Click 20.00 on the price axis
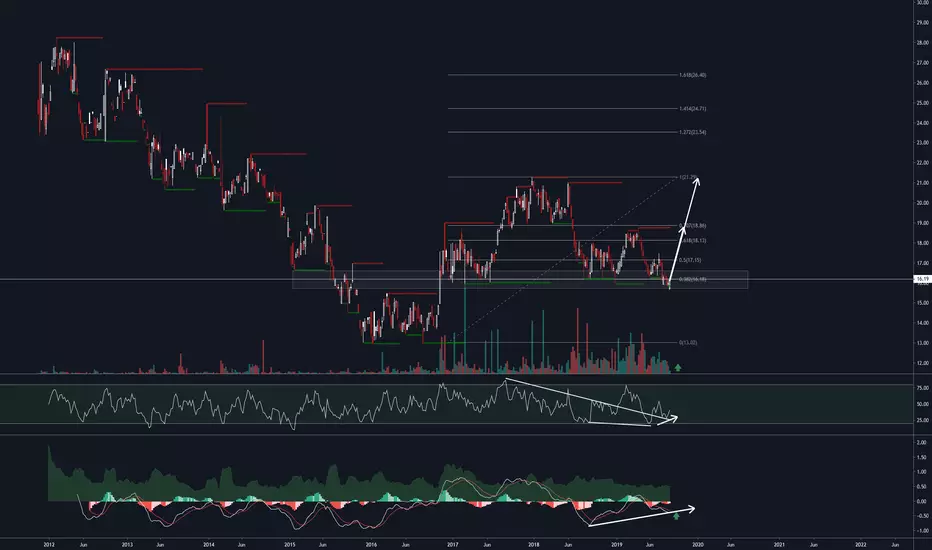Viewport: 932px width, 550px height. tap(922, 203)
